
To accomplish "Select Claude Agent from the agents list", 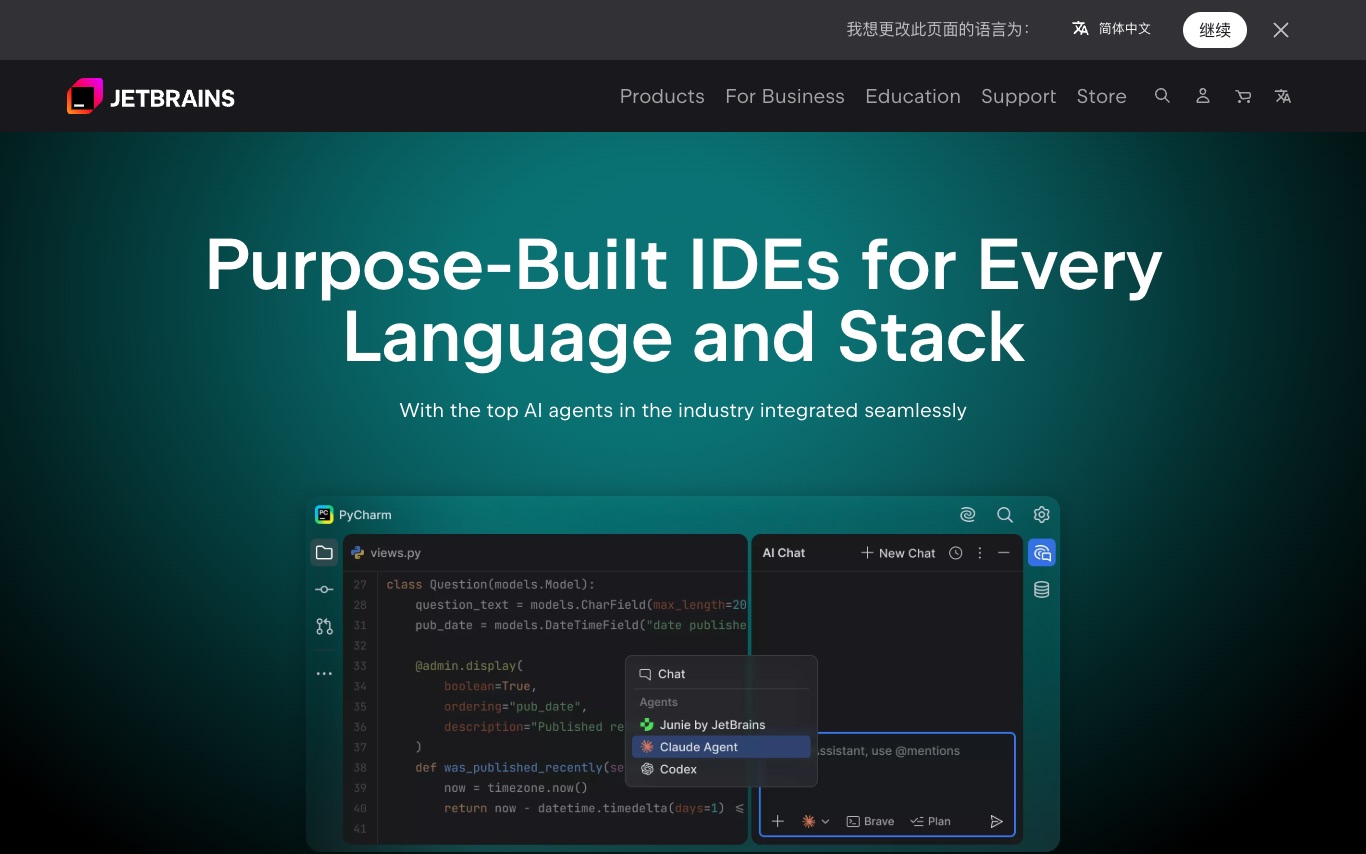I will (x=720, y=747).
